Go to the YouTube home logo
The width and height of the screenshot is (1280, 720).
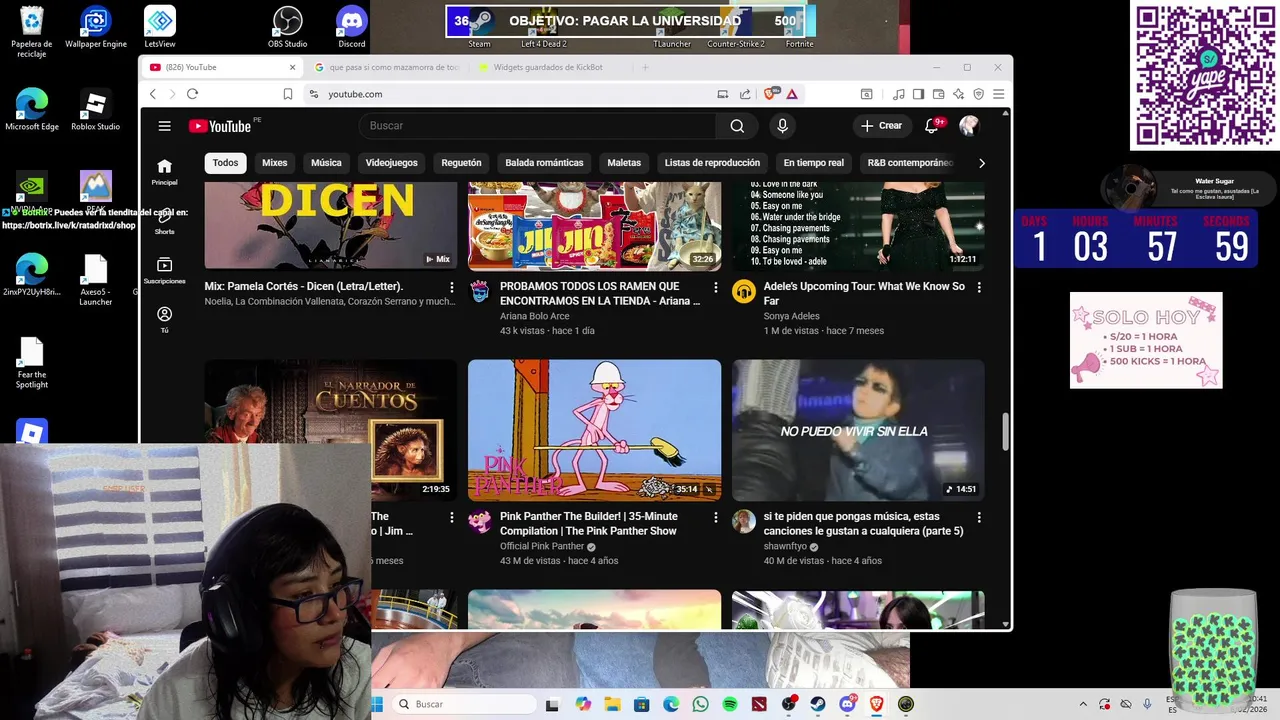[220, 126]
